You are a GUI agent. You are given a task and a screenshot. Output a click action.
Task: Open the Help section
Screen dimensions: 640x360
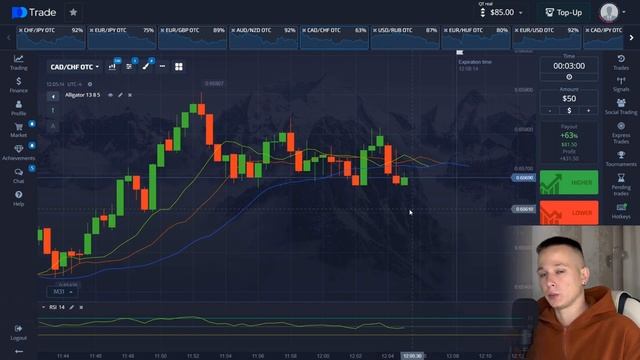[x=18, y=198]
